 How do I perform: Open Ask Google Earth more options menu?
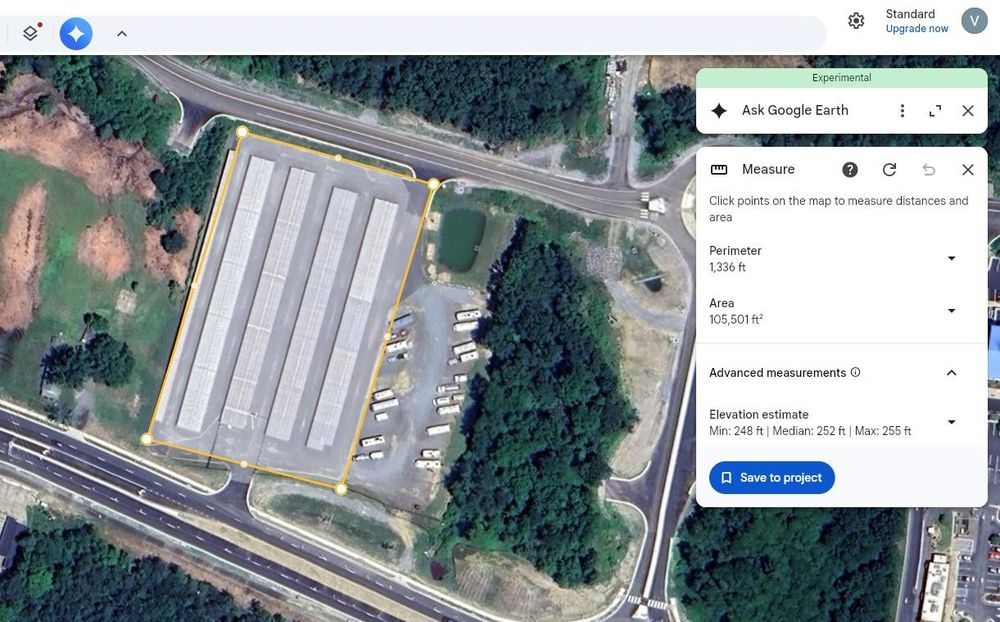click(902, 111)
